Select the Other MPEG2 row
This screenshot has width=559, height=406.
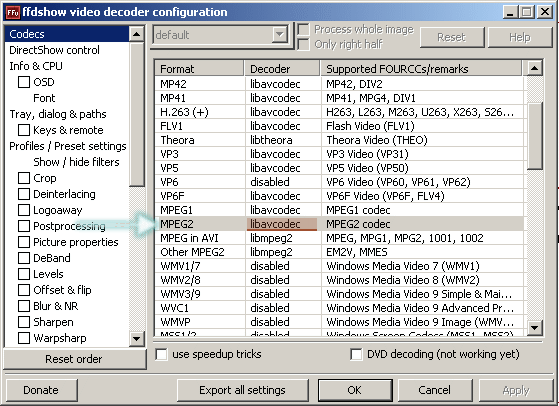[x=339, y=252]
